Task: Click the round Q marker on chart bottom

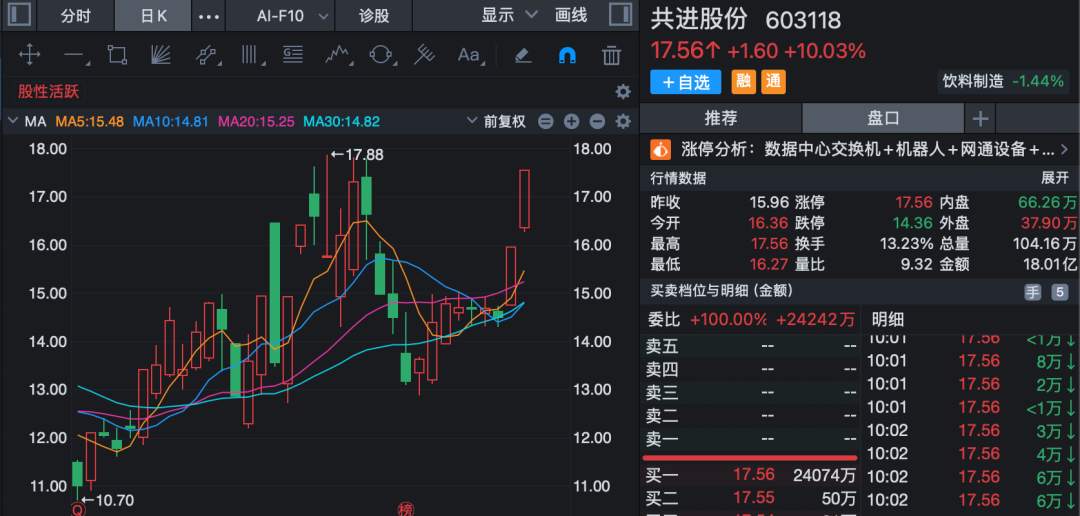Action: (78, 510)
